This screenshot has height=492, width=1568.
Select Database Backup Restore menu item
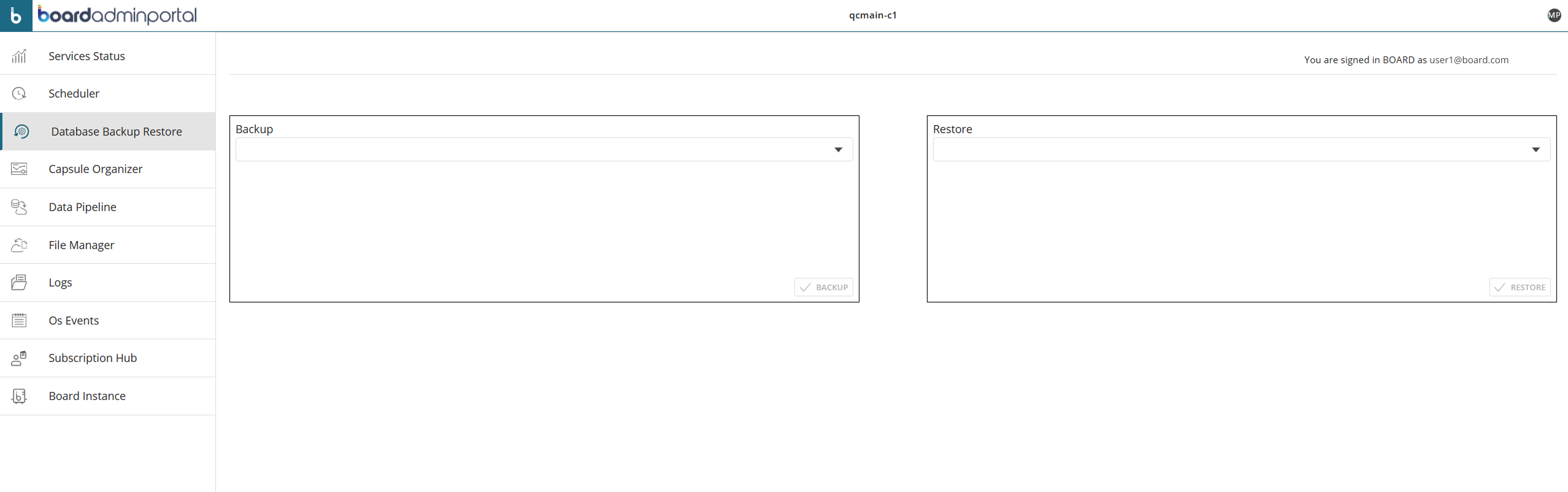(x=108, y=131)
